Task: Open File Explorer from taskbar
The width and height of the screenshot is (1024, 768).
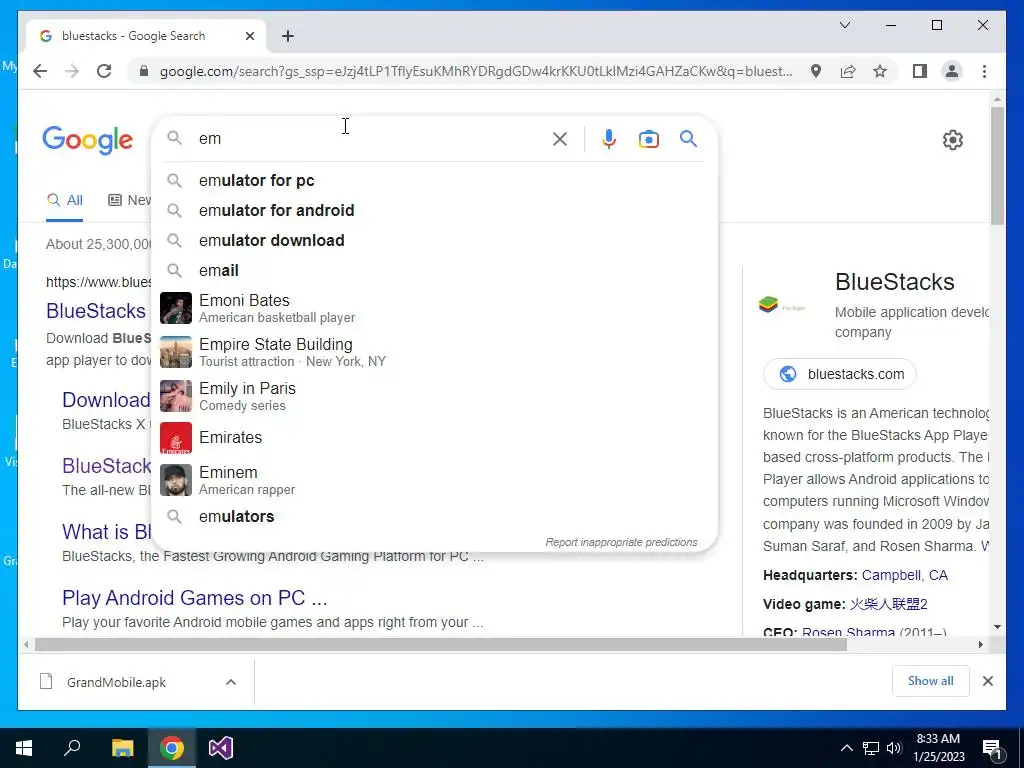Action: click(x=122, y=748)
